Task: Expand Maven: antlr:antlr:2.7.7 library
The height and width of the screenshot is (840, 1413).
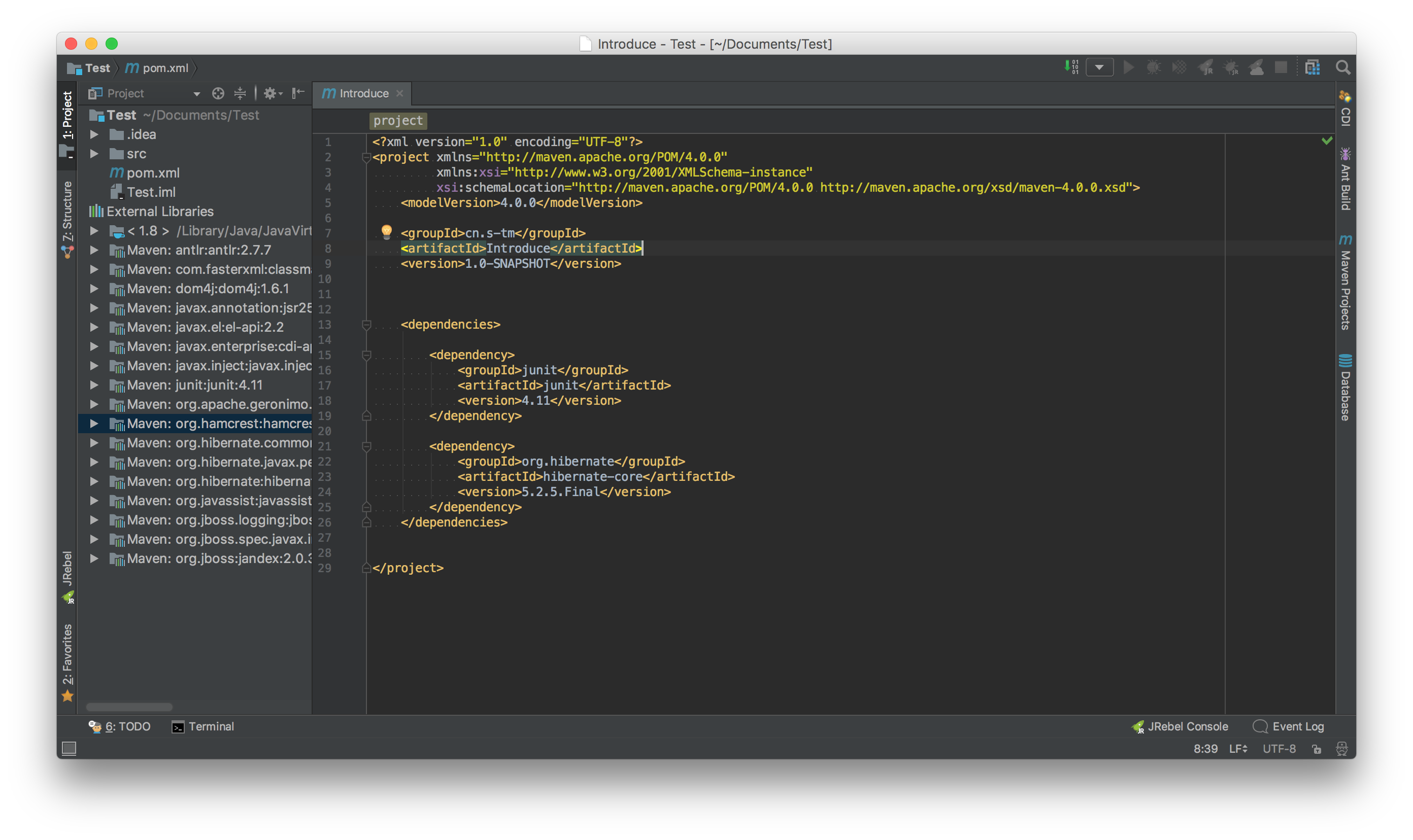Action: coord(94,250)
